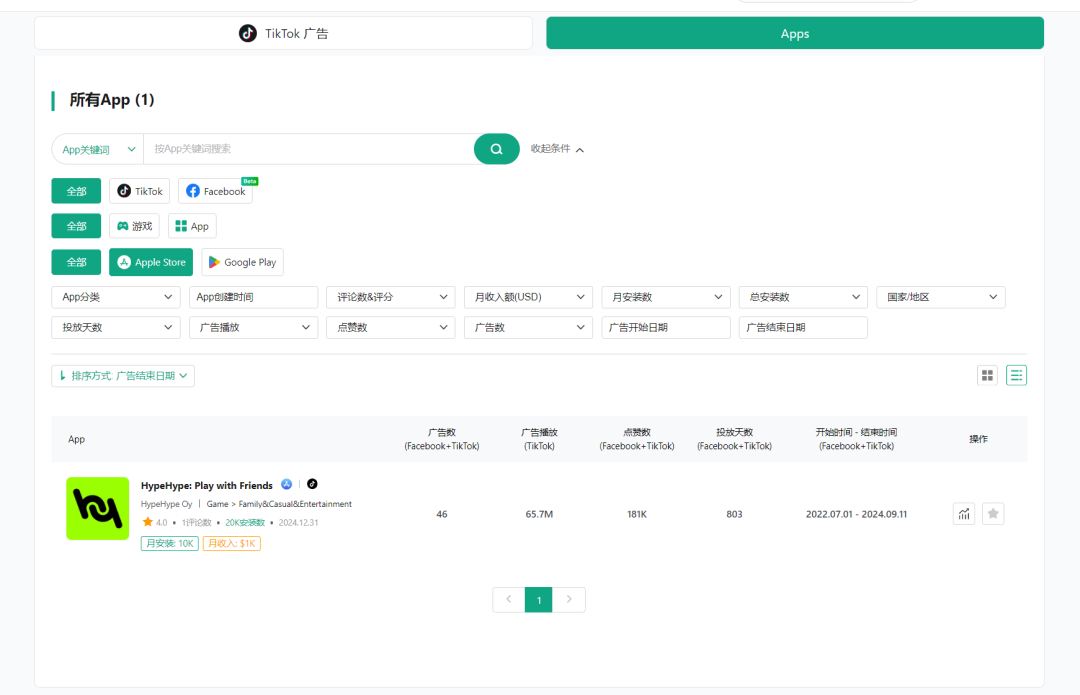The height and width of the screenshot is (695, 1080).
Task: Open the 点赞数 dropdown
Action: [391, 327]
